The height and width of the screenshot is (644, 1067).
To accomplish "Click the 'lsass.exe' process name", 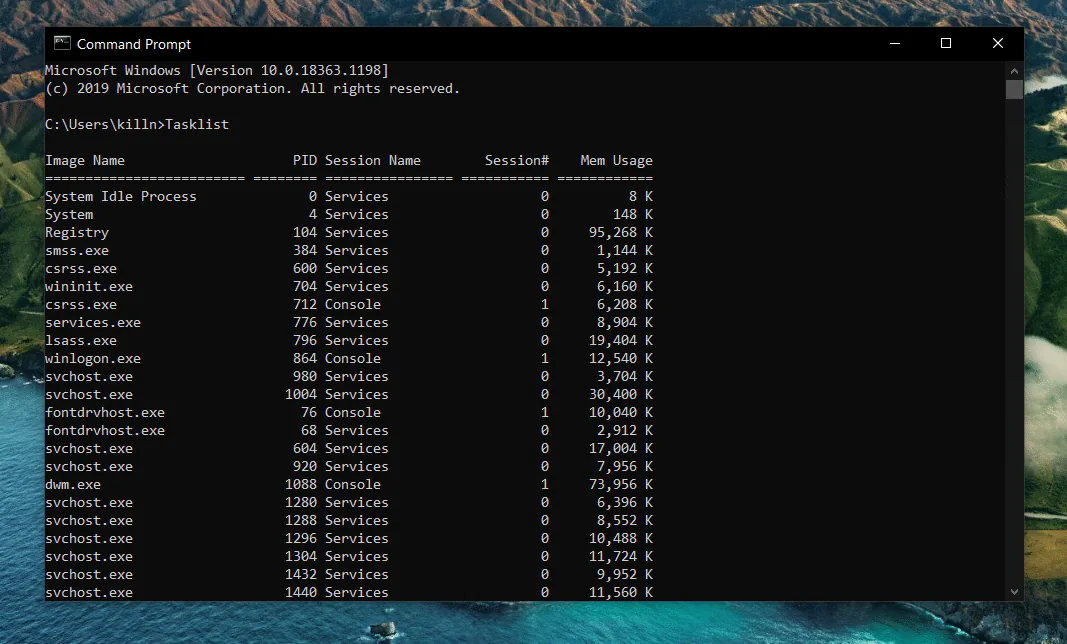I will (x=81, y=340).
